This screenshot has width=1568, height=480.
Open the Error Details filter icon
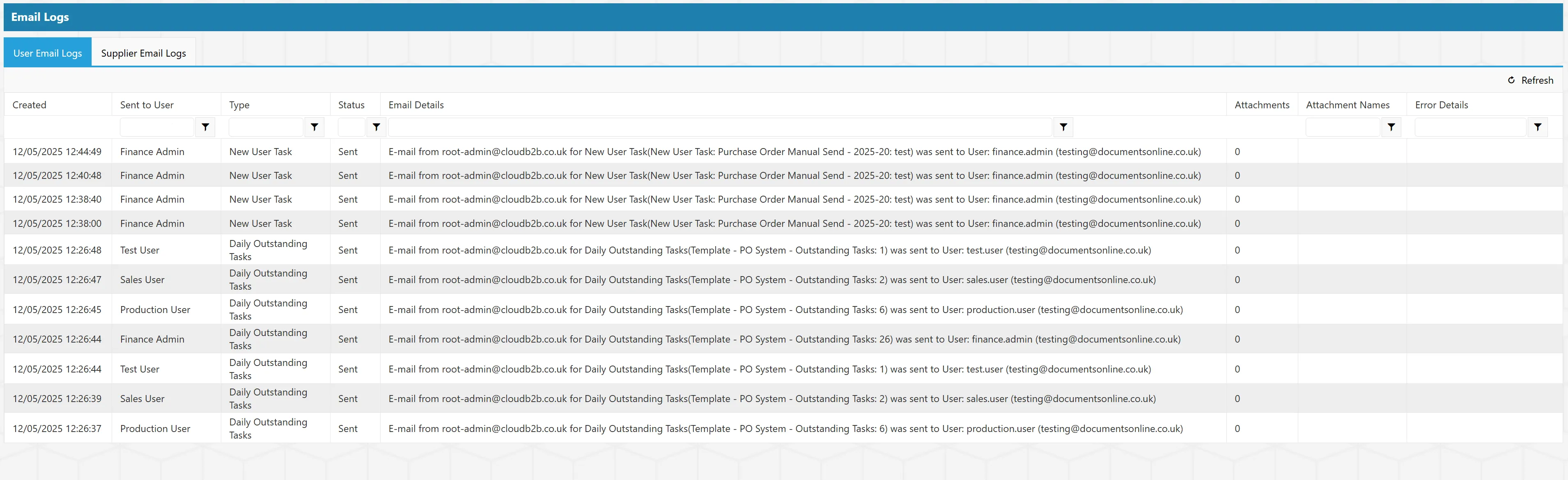tap(1538, 127)
